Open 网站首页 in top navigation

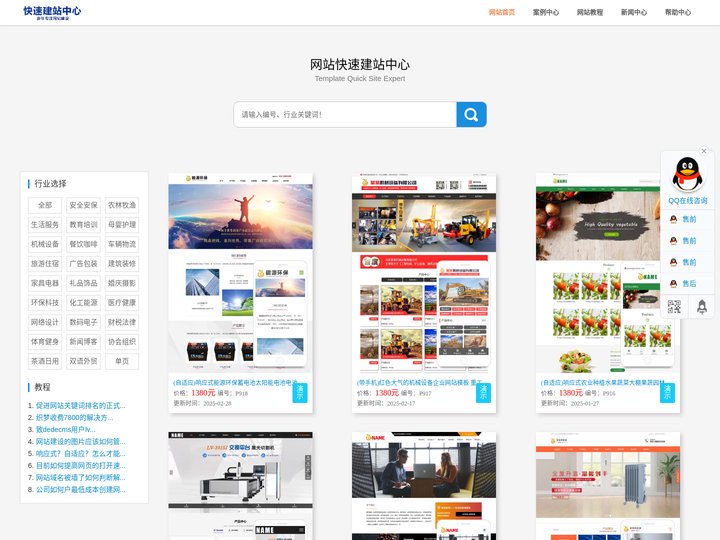pos(502,12)
